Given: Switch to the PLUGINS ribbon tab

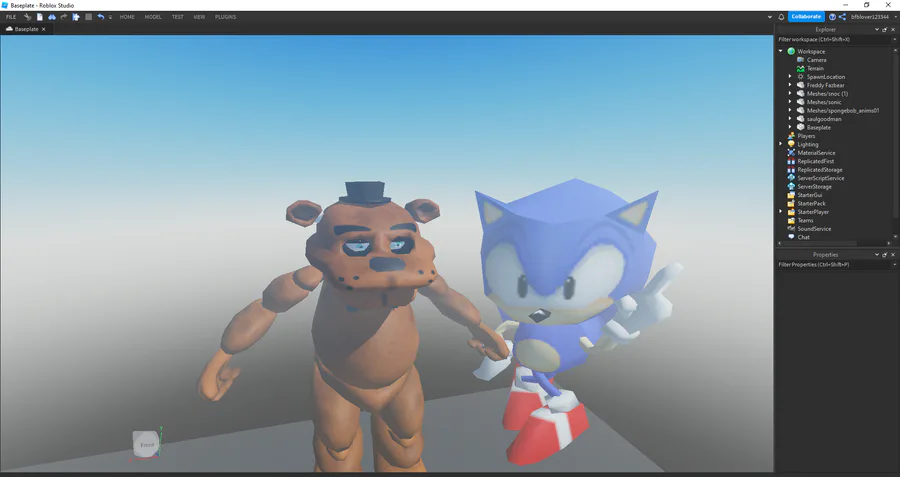Looking at the screenshot, I should pyautogui.click(x=226, y=17).
